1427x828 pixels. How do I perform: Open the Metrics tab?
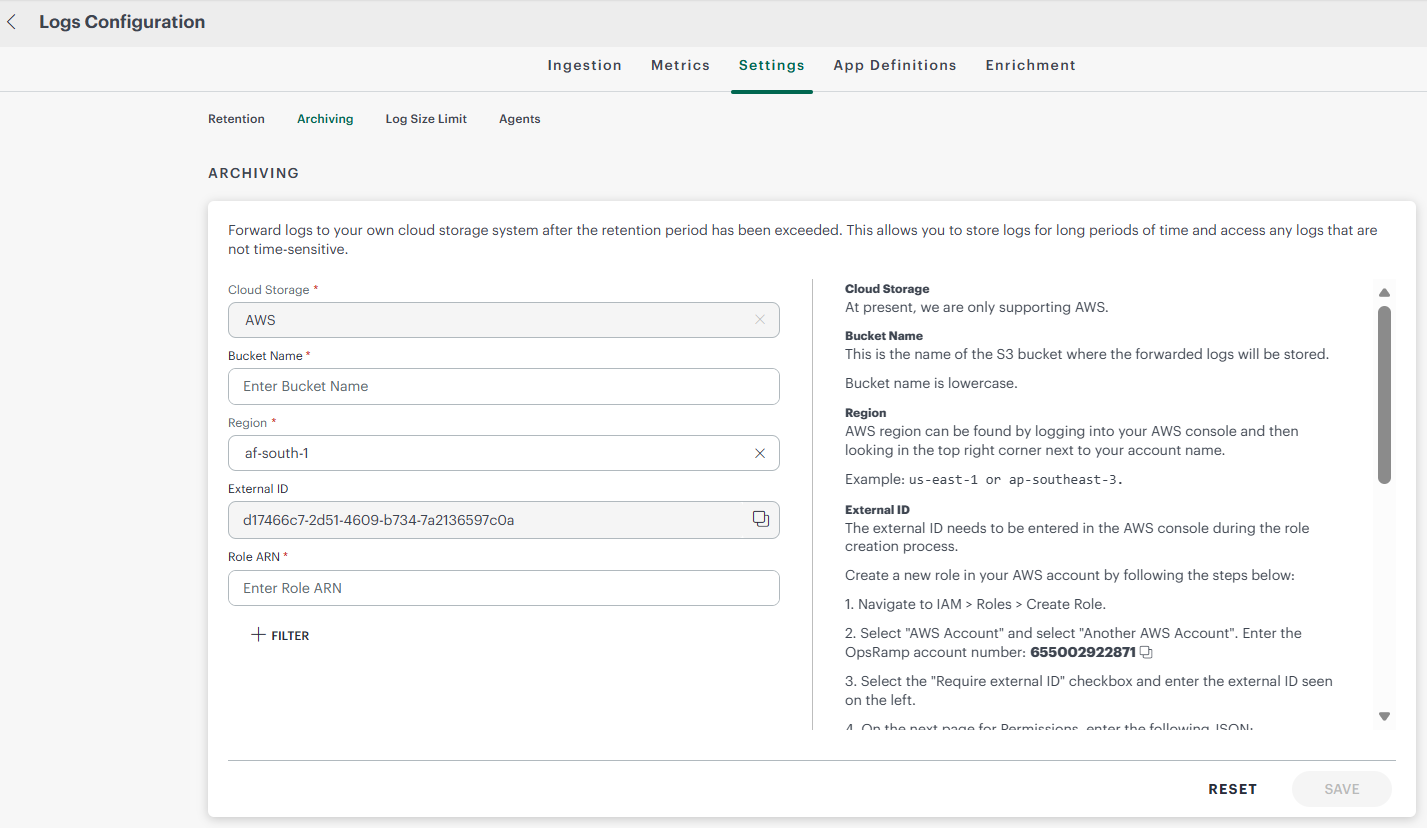680,65
